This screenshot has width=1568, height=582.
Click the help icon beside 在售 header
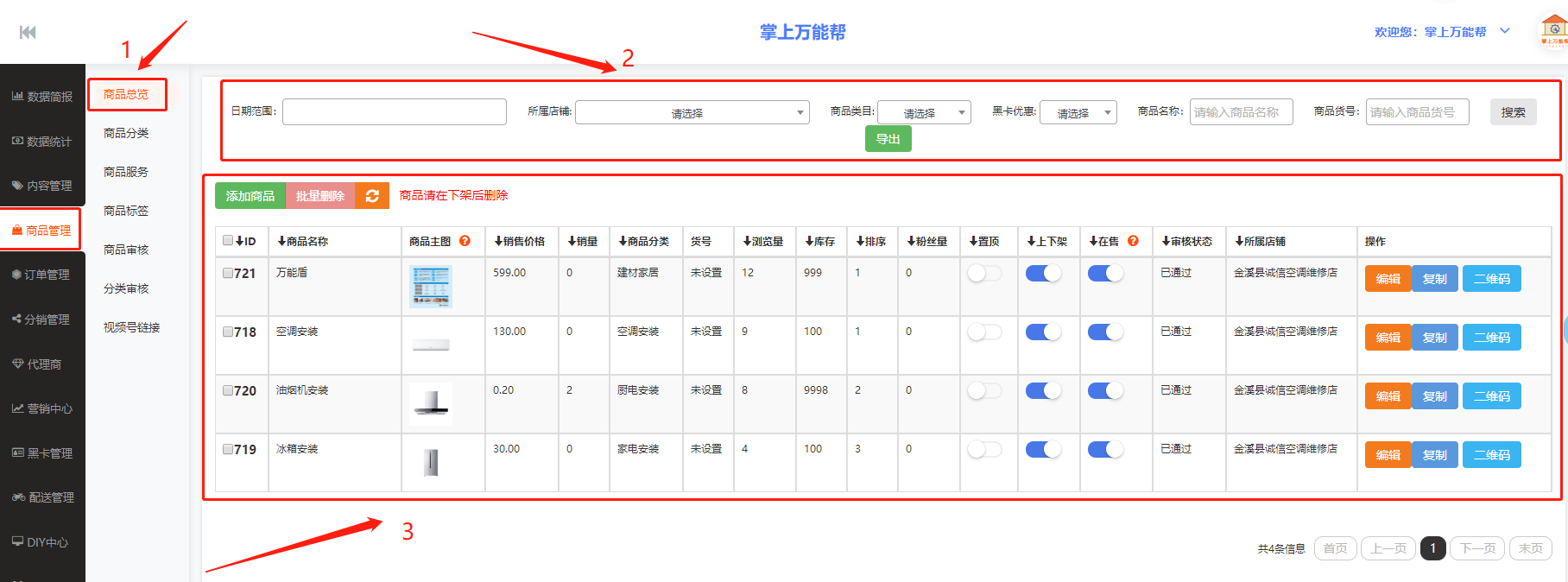[x=1133, y=241]
